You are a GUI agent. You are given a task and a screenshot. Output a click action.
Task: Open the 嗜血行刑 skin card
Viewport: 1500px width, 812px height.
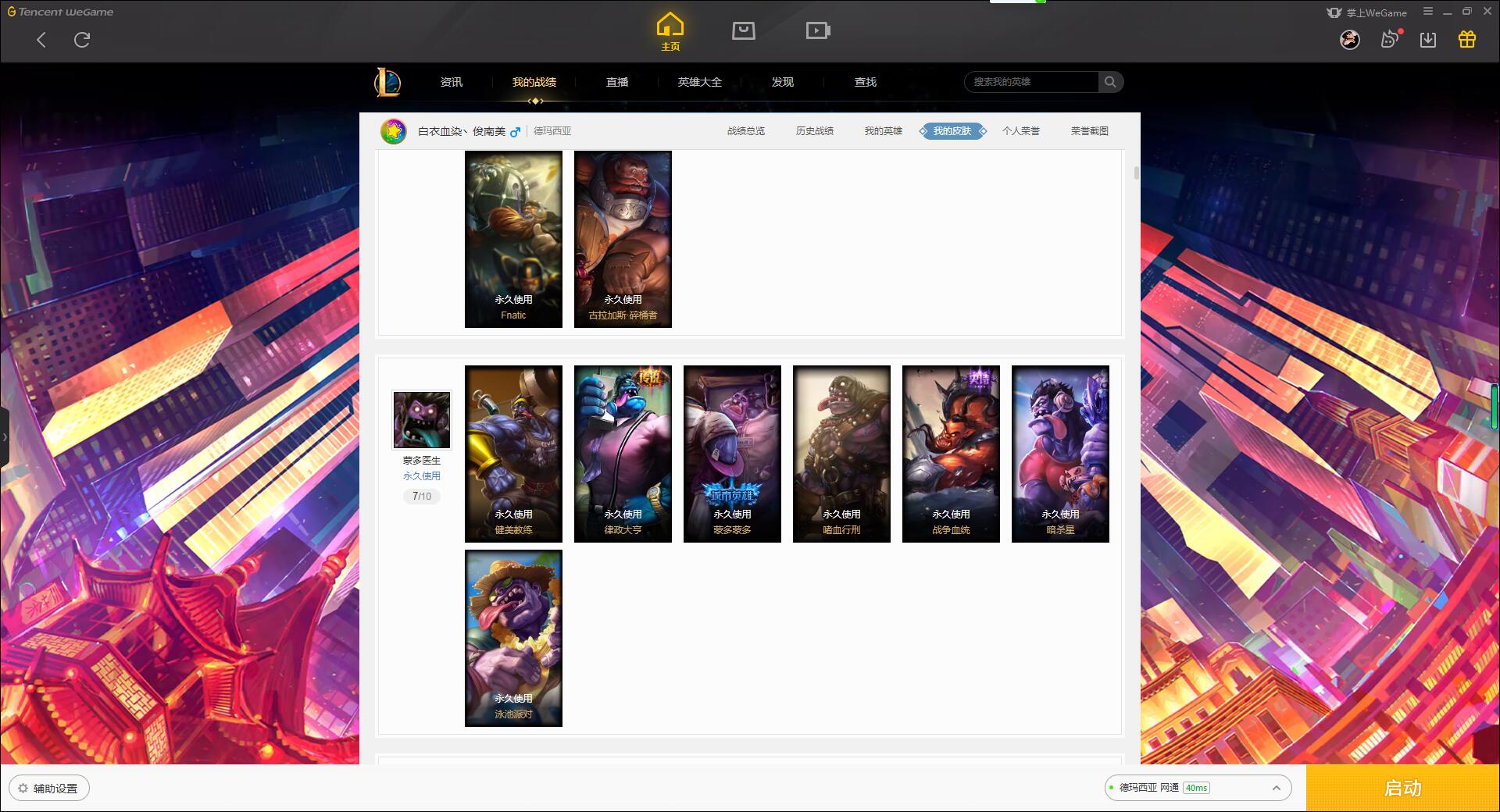(x=841, y=454)
